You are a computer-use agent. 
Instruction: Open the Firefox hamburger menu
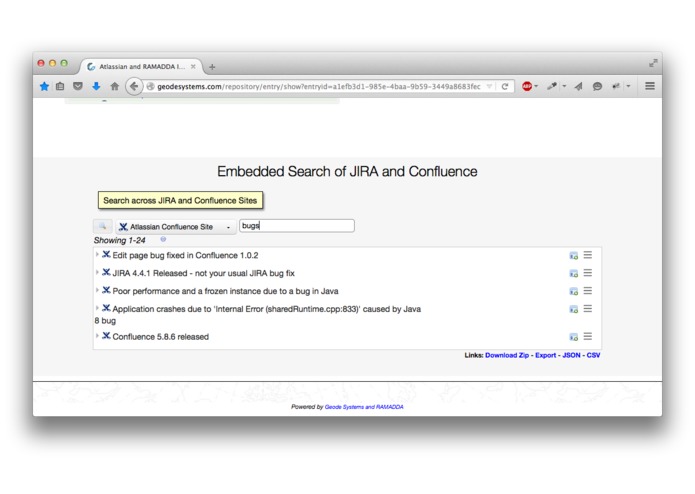pos(650,86)
